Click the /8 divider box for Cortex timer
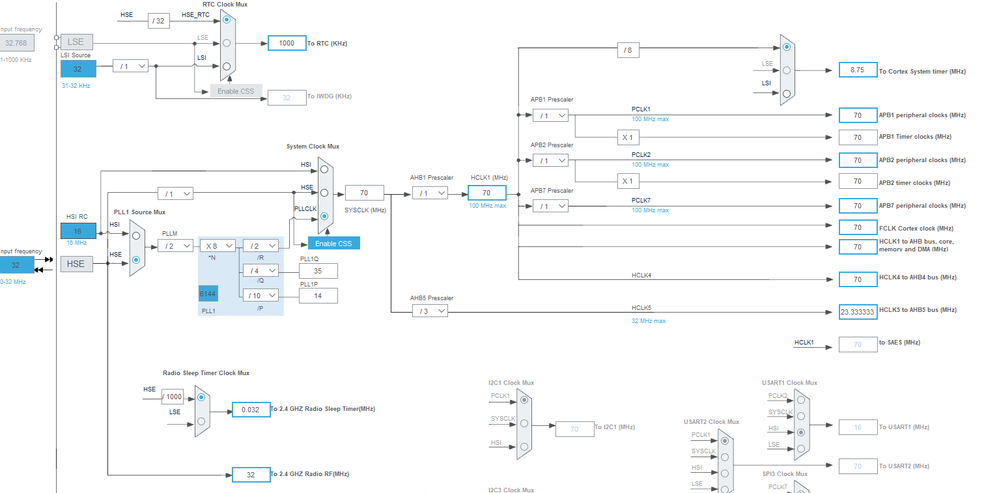The image size is (999, 493). point(628,50)
